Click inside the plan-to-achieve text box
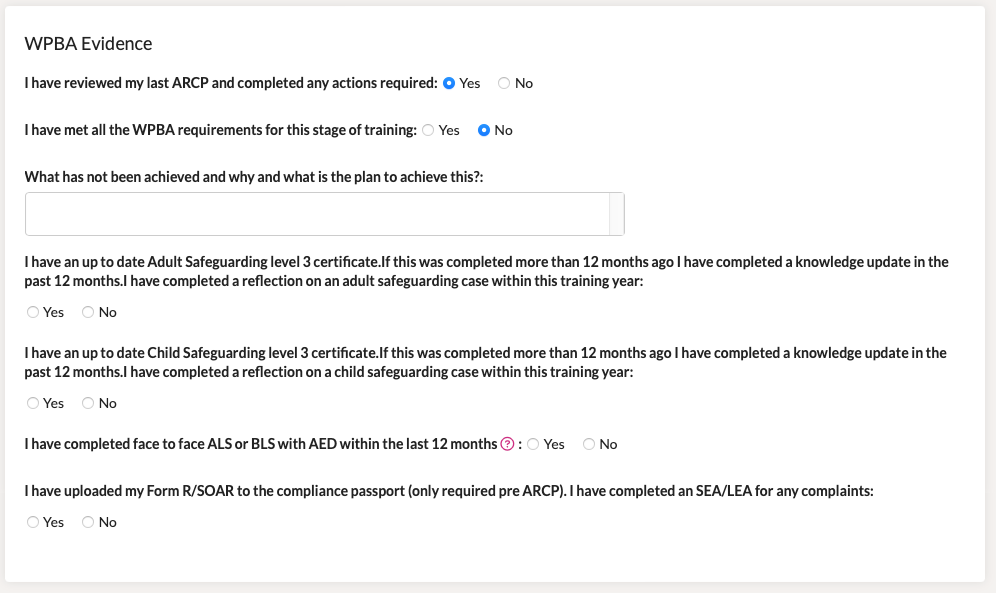The height and width of the screenshot is (593, 996). tap(300, 213)
